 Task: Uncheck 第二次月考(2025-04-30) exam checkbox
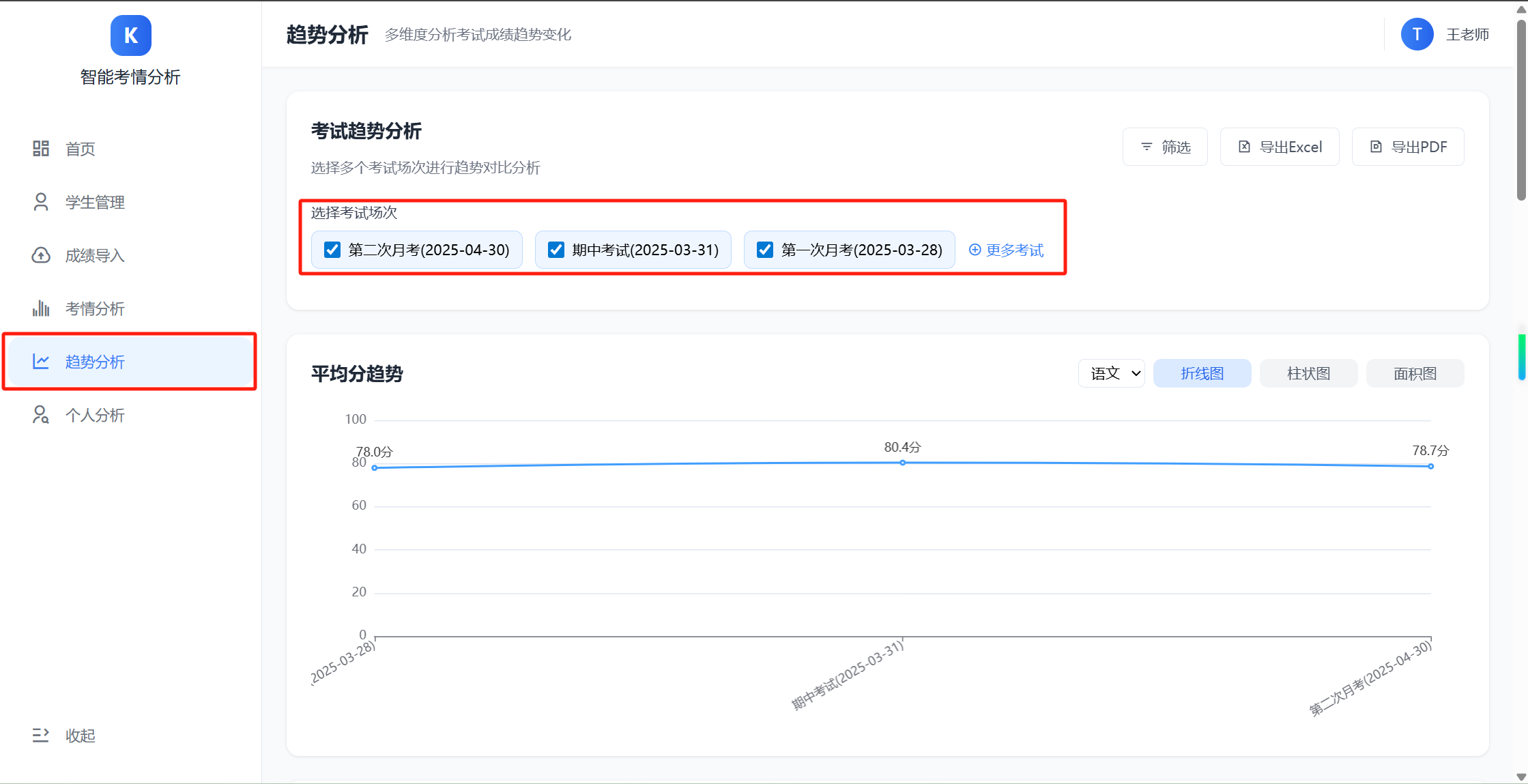332,250
